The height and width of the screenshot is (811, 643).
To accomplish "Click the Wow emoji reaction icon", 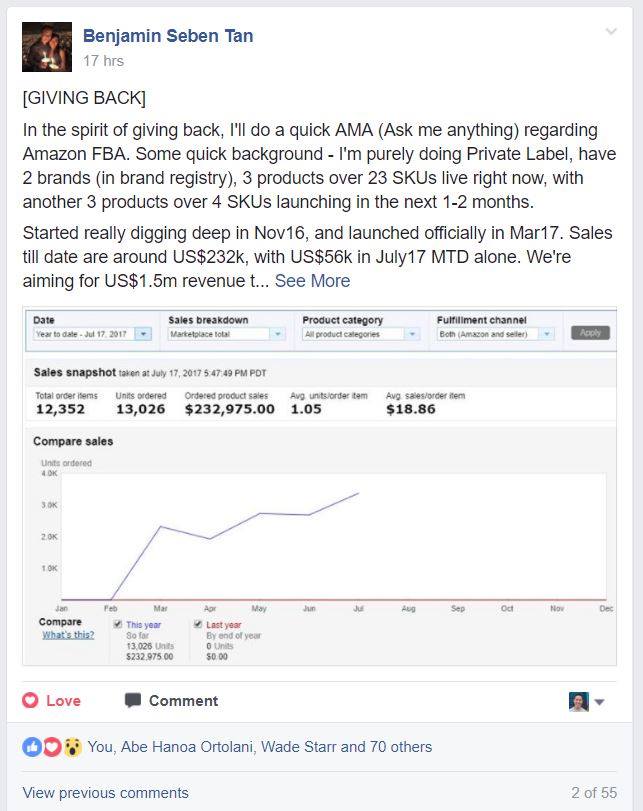I will click(72, 747).
